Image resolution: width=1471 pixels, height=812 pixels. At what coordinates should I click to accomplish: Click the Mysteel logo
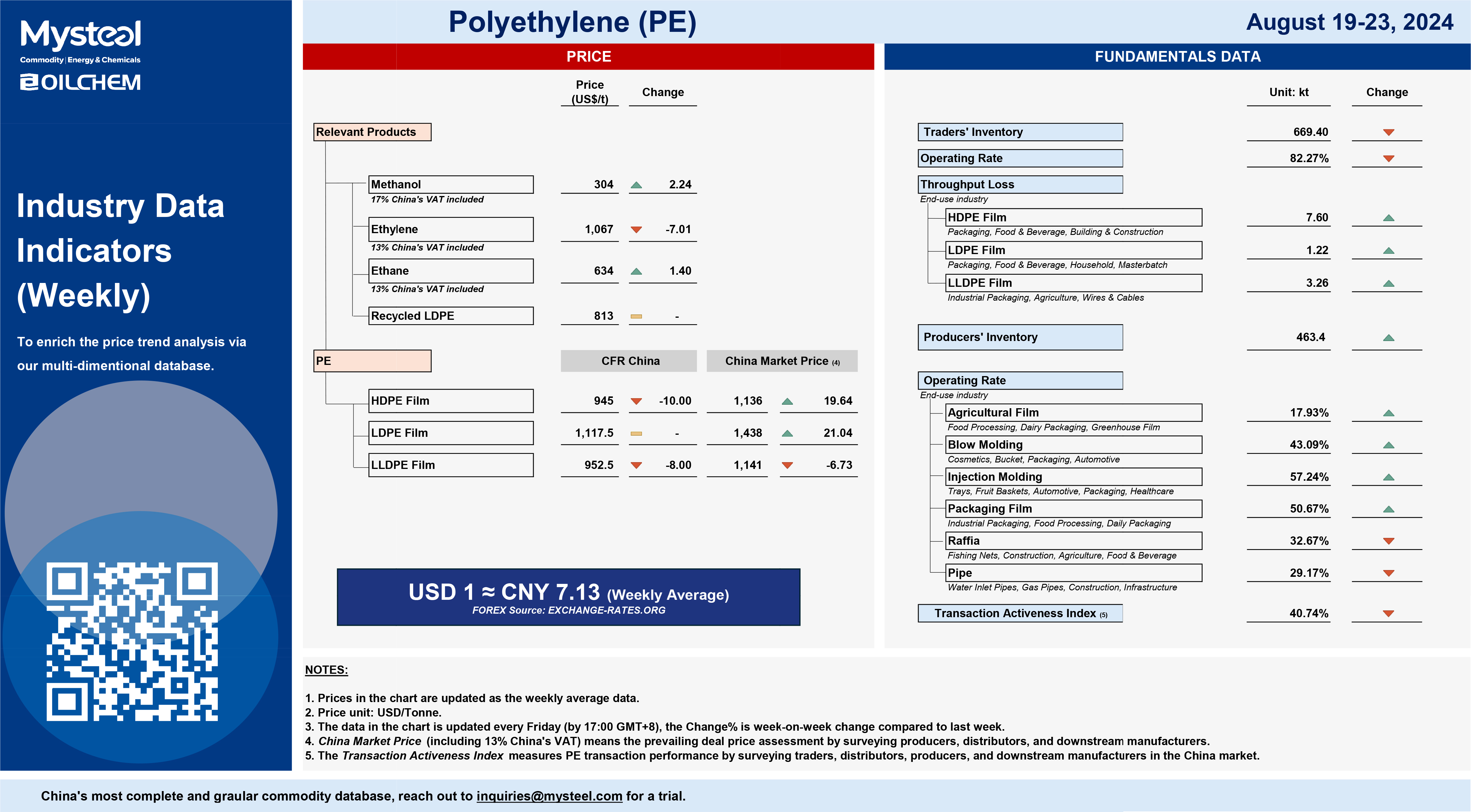point(80,35)
